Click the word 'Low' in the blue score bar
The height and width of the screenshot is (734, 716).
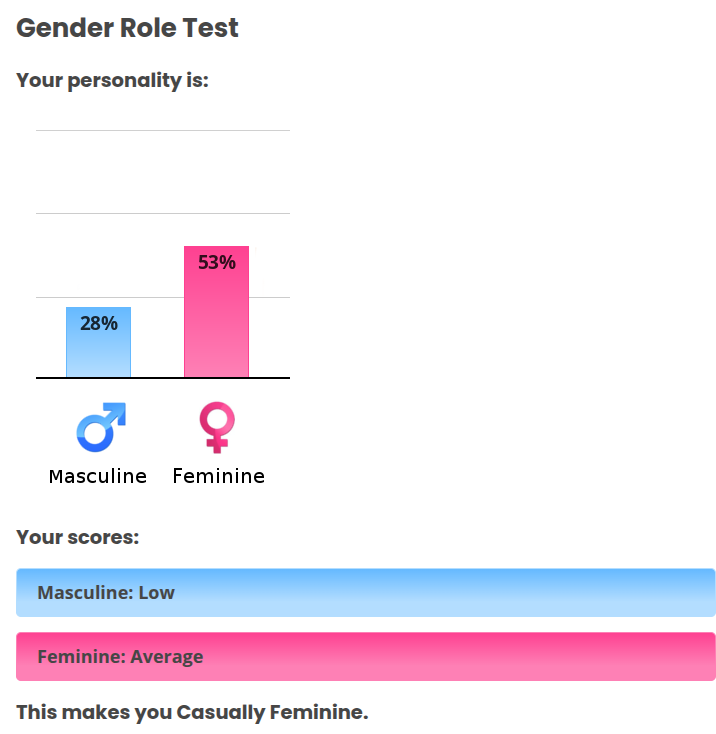156,592
